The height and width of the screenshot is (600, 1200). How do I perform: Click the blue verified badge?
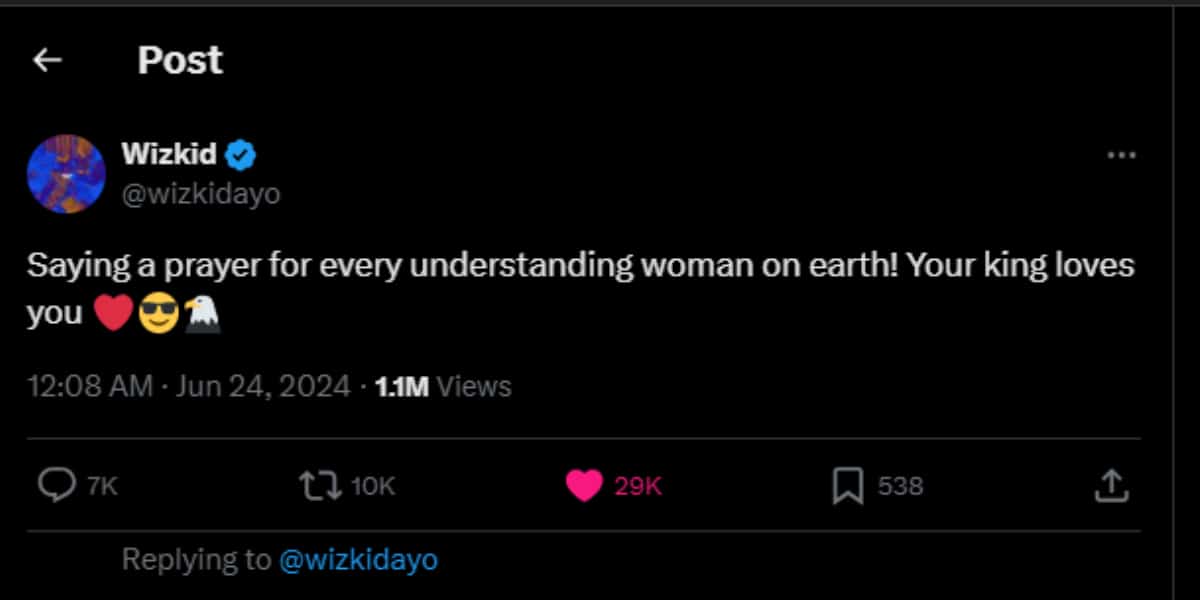tap(243, 155)
